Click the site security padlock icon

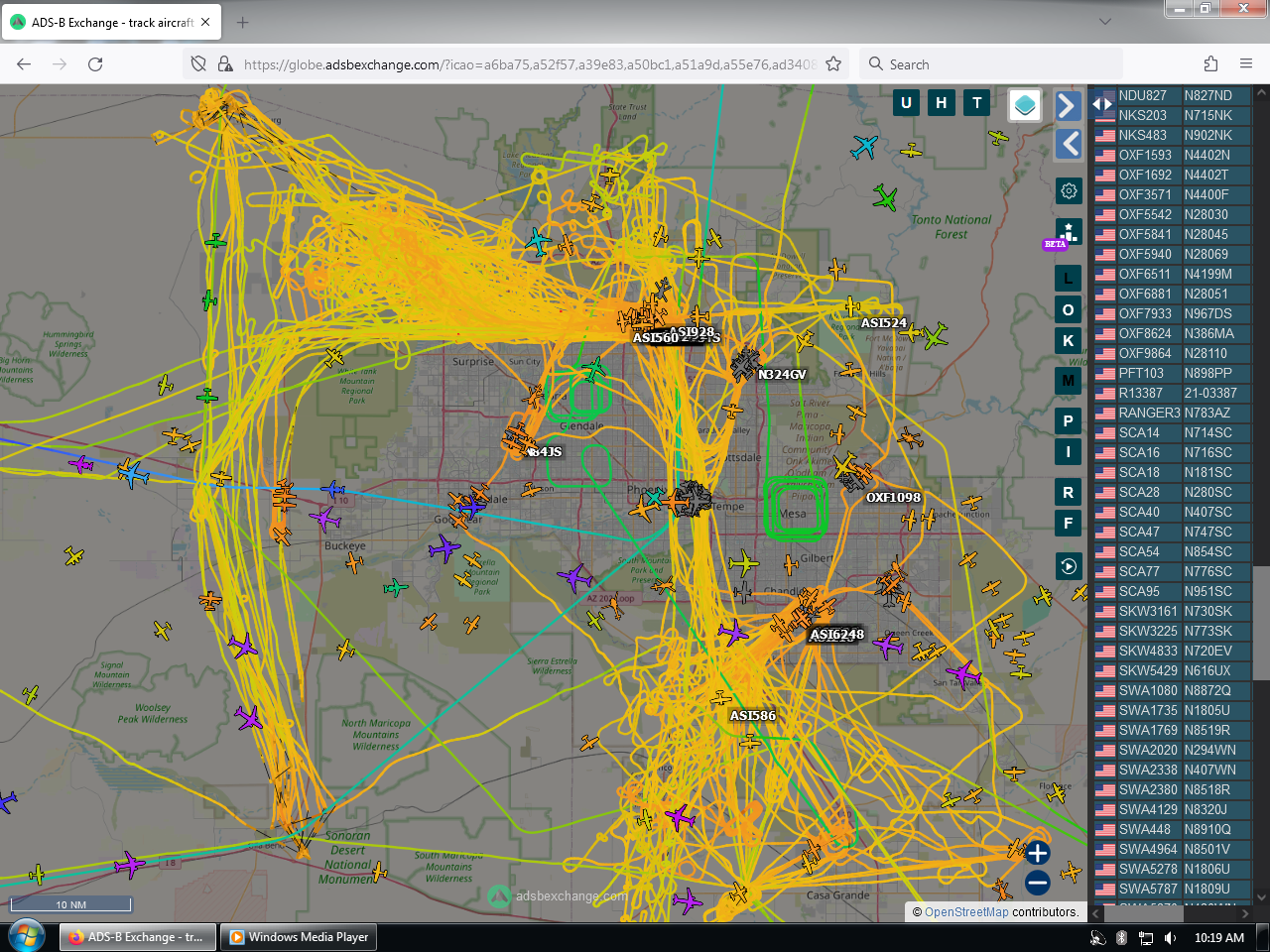click(x=225, y=63)
